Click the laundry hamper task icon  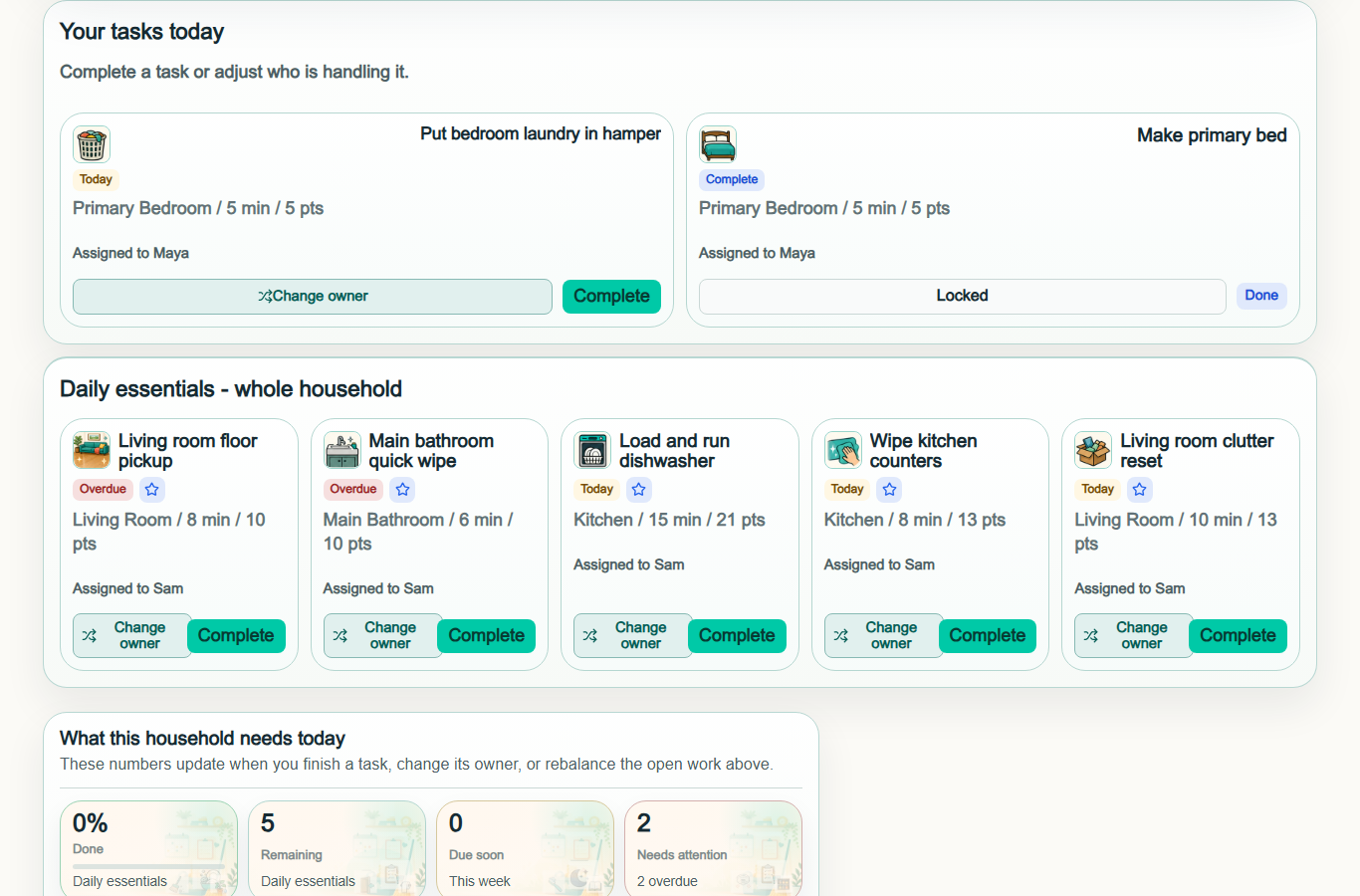92,145
